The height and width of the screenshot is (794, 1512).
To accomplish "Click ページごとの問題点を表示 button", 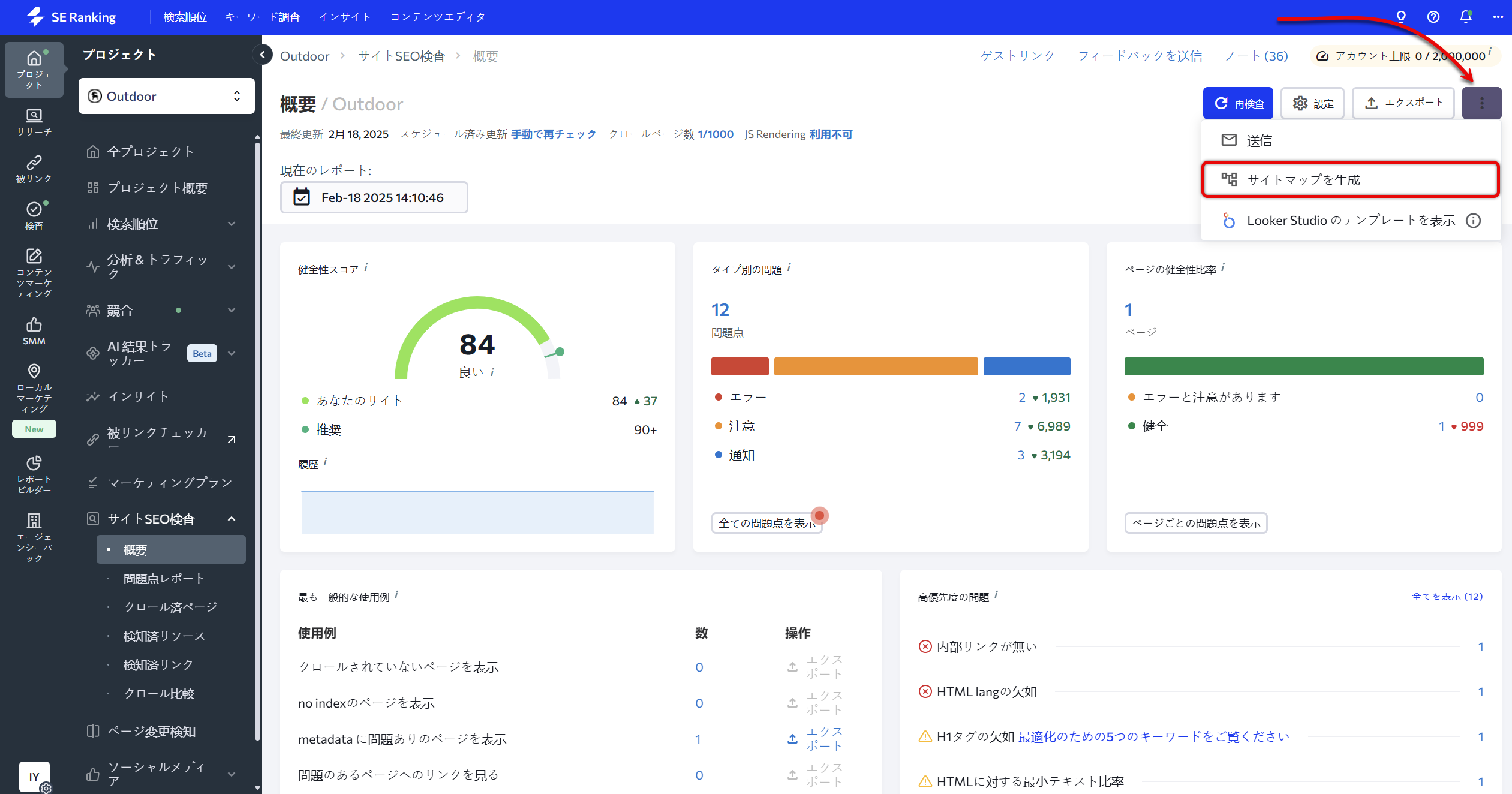I will [1196, 523].
